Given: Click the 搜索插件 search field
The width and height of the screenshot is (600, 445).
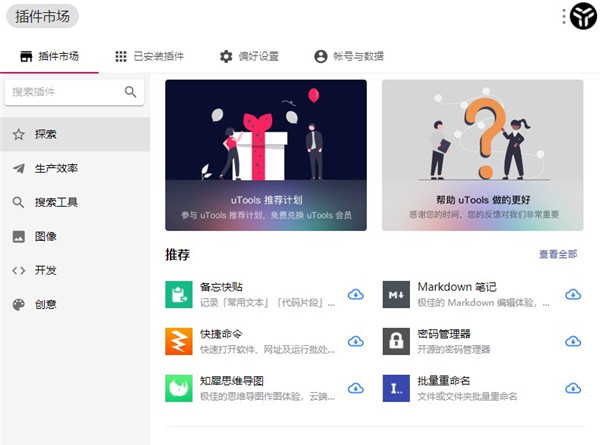Looking at the screenshot, I should (74, 92).
